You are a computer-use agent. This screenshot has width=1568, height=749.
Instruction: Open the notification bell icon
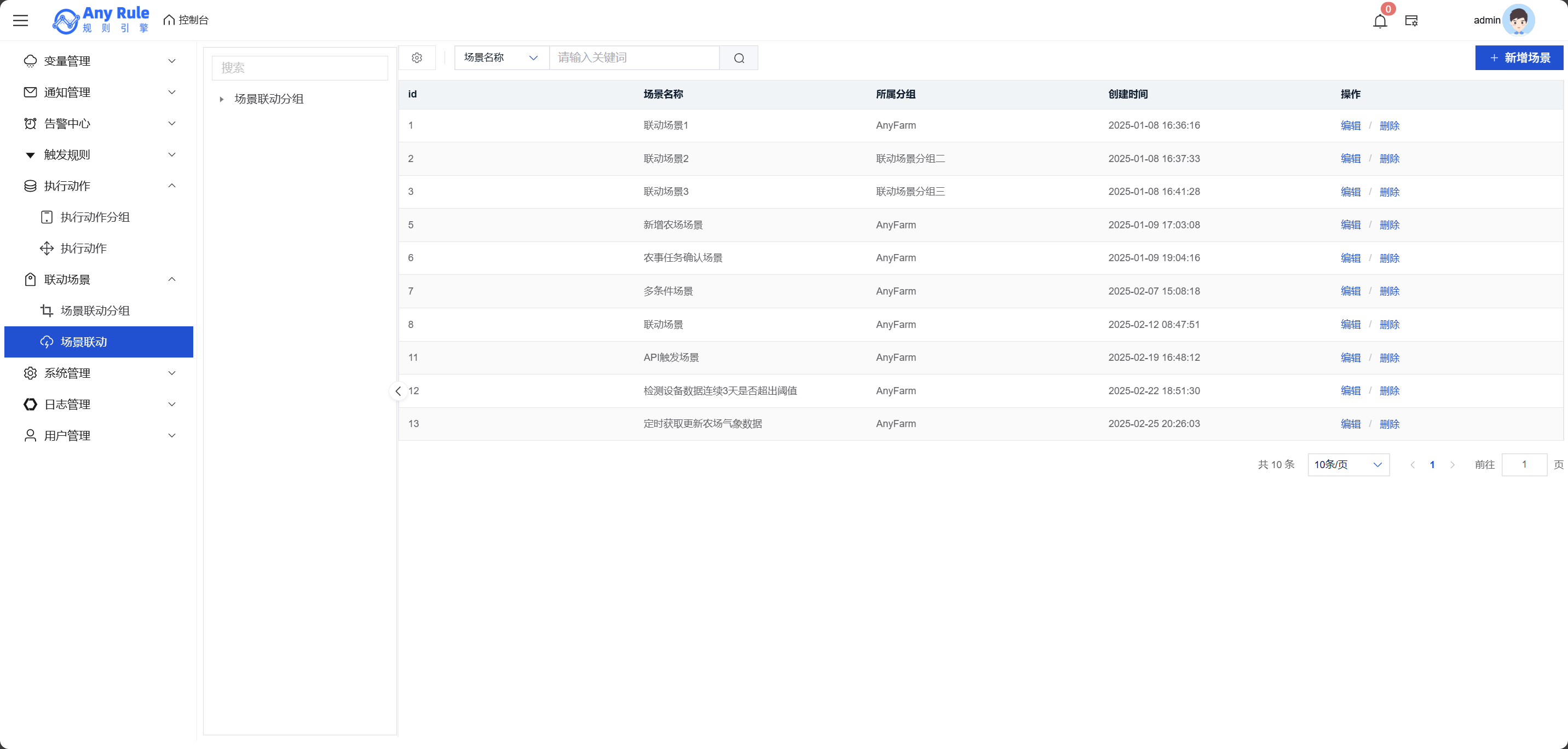pos(1380,21)
